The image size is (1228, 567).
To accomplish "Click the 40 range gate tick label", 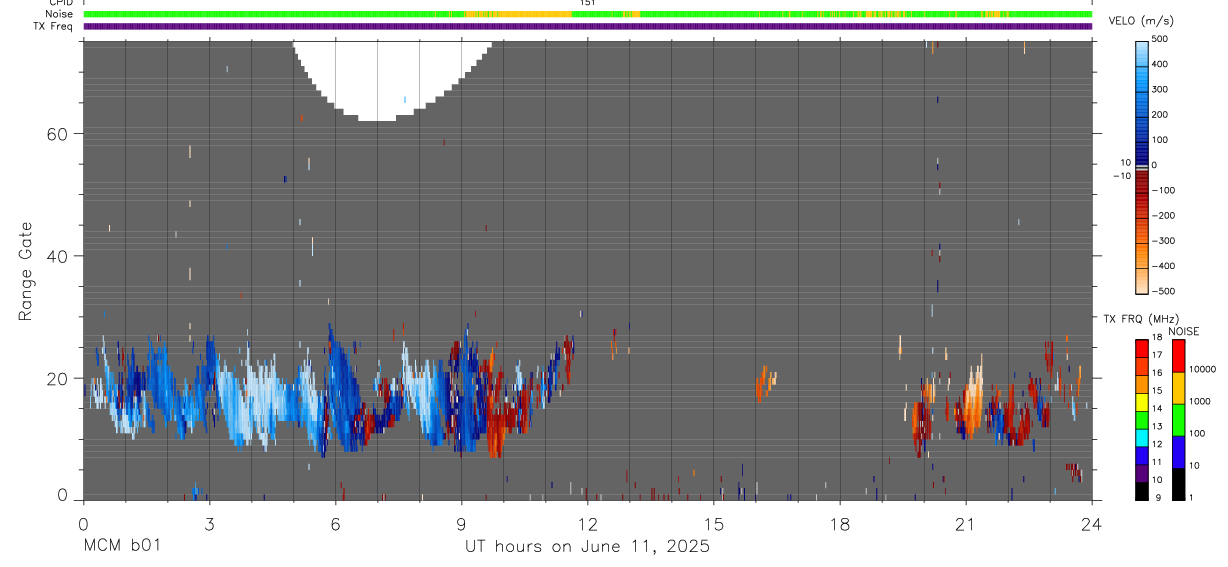I will pos(56,256).
